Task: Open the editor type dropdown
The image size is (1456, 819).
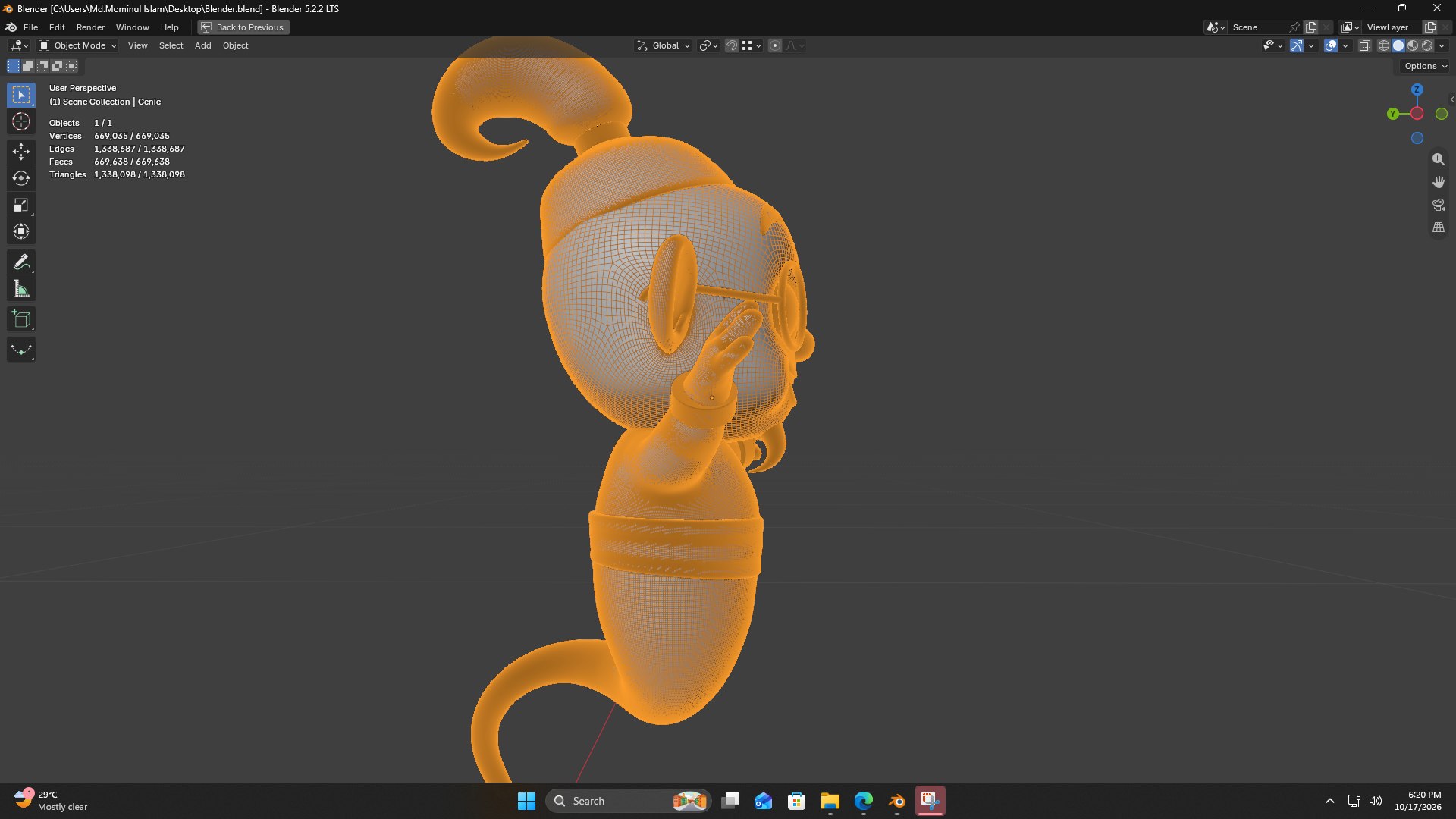Action: [18, 45]
